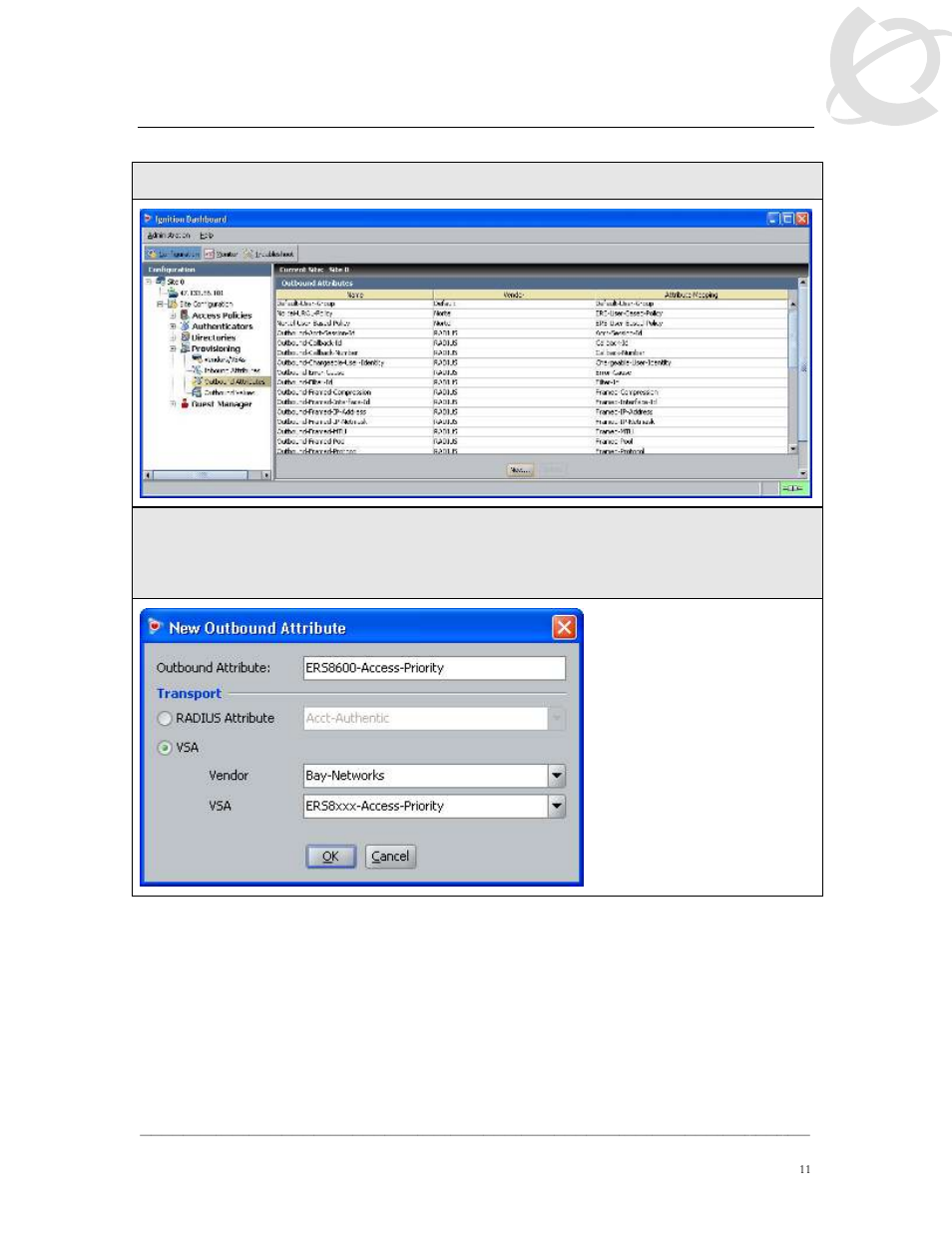This screenshot has height=1233, width=952.
Task: Collapse the Site 0 tree node
Action: 149,282
